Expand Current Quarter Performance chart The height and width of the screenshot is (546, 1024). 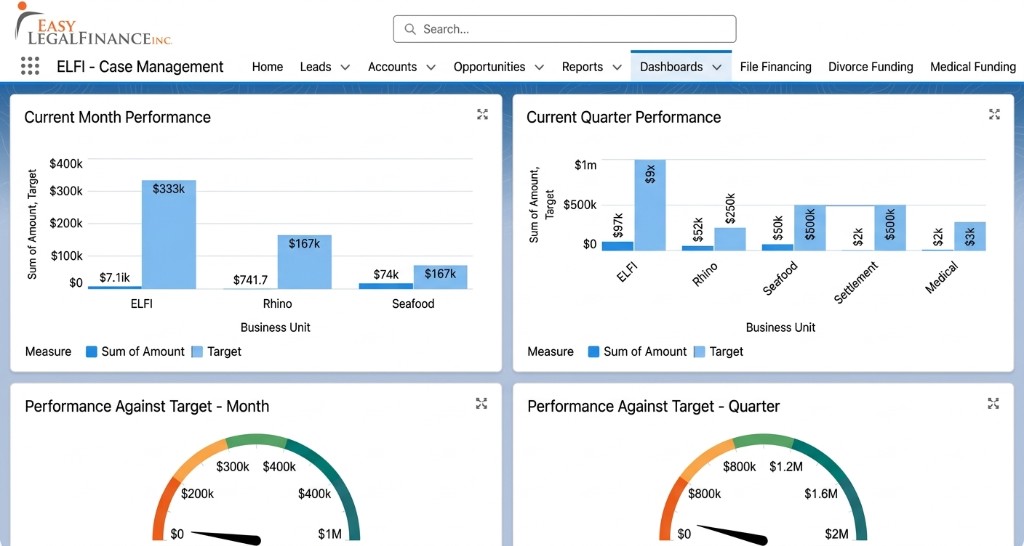click(x=994, y=114)
